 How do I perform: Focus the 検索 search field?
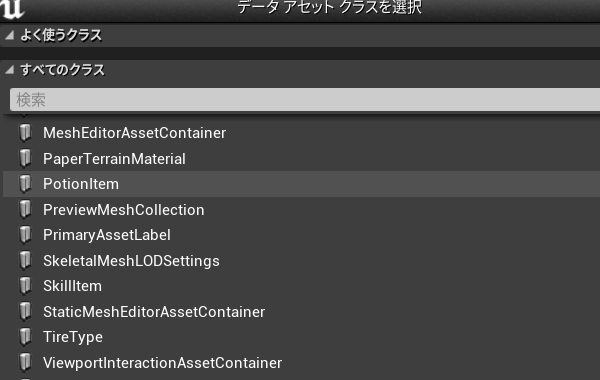click(305, 100)
